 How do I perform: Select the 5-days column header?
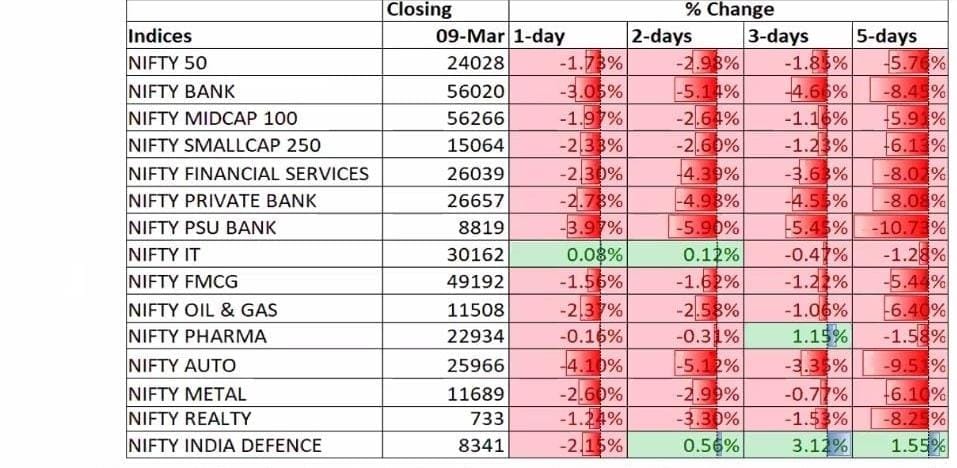(x=886, y=37)
